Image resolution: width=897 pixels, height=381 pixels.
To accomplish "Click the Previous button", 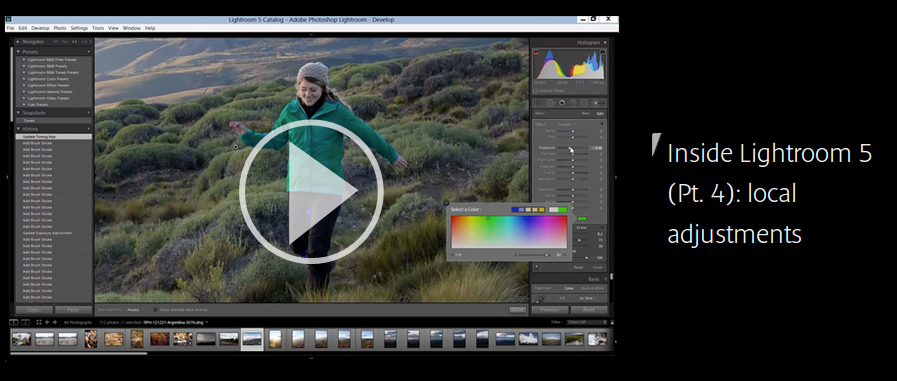I will tap(550, 309).
